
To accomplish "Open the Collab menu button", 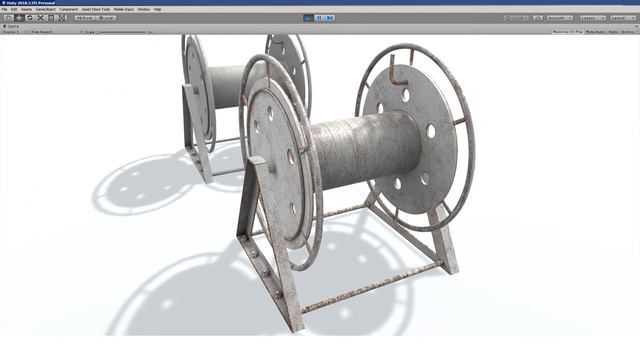I will pyautogui.click(x=517, y=18).
